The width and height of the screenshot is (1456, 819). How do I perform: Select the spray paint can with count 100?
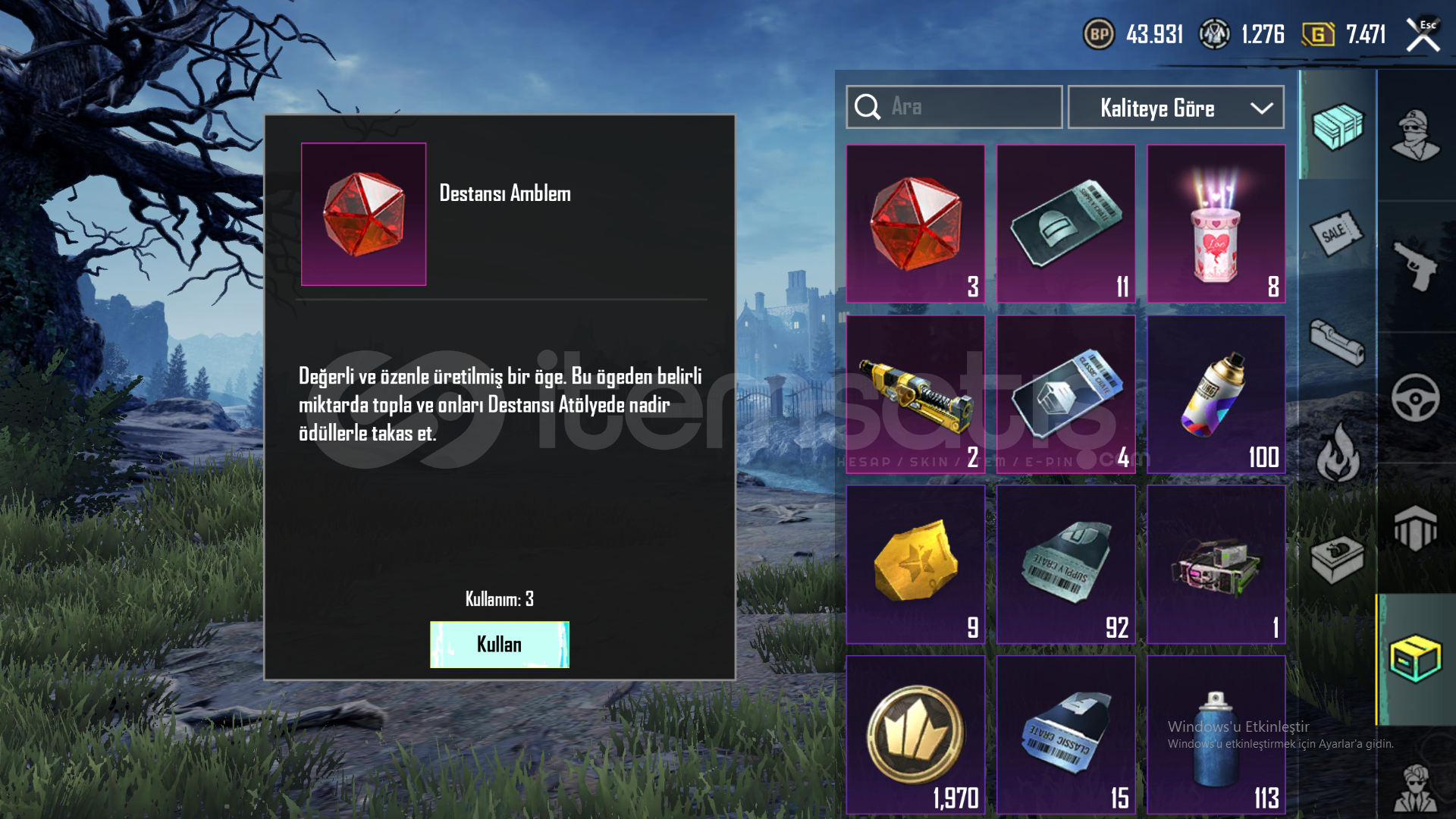[x=1216, y=394]
